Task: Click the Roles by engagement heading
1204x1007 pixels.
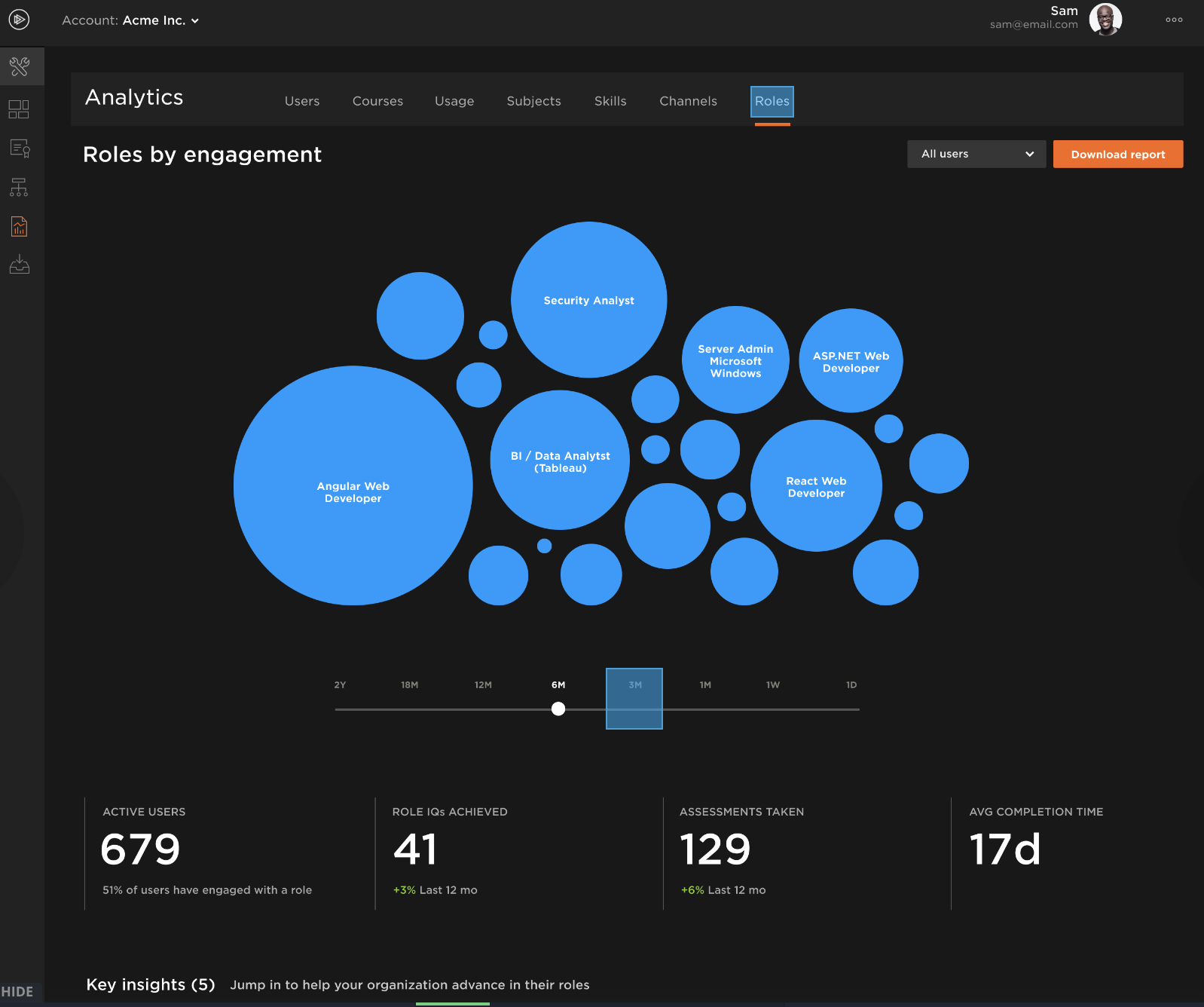Action: point(202,155)
